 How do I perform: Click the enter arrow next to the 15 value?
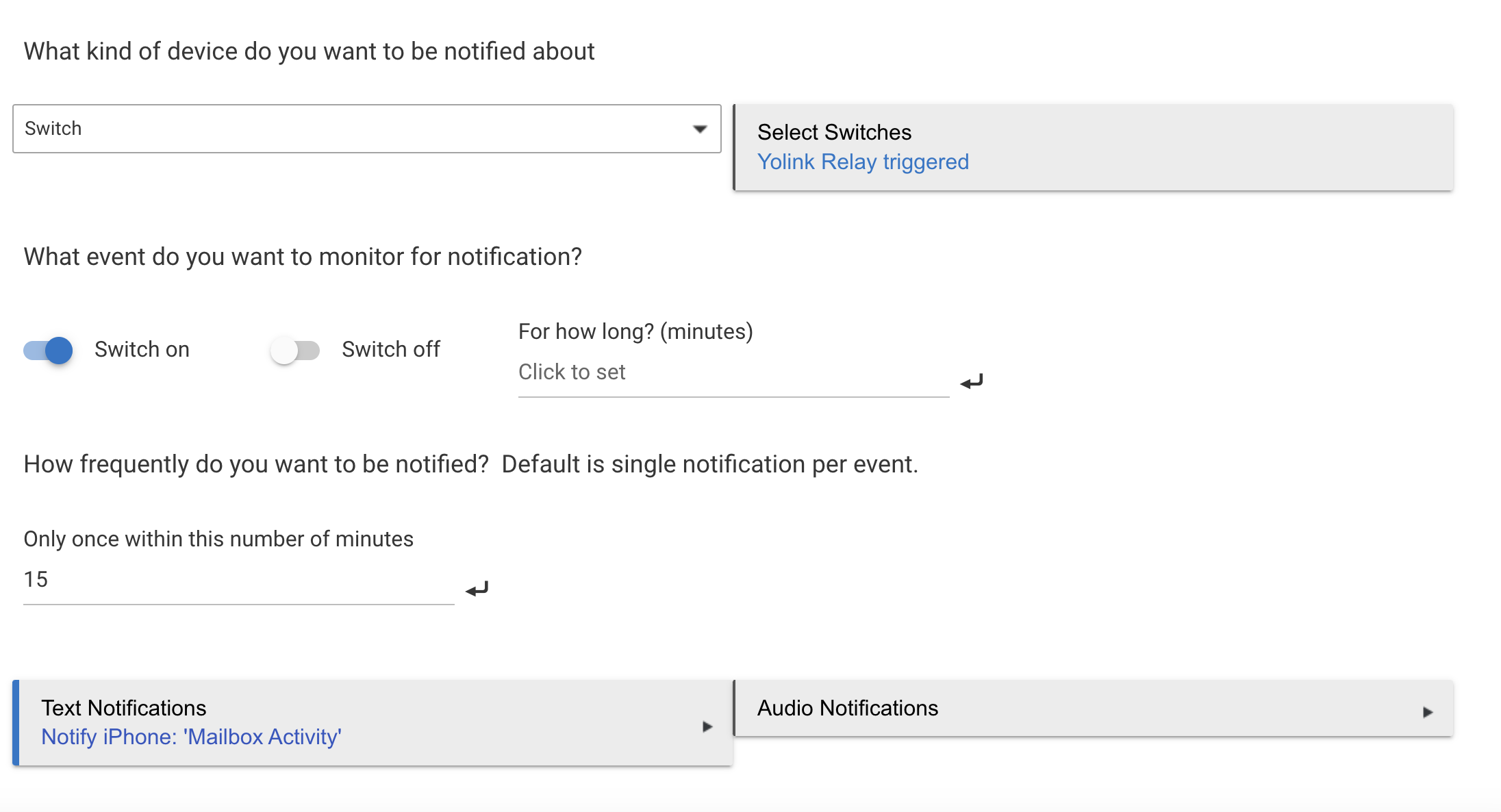(477, 589)
